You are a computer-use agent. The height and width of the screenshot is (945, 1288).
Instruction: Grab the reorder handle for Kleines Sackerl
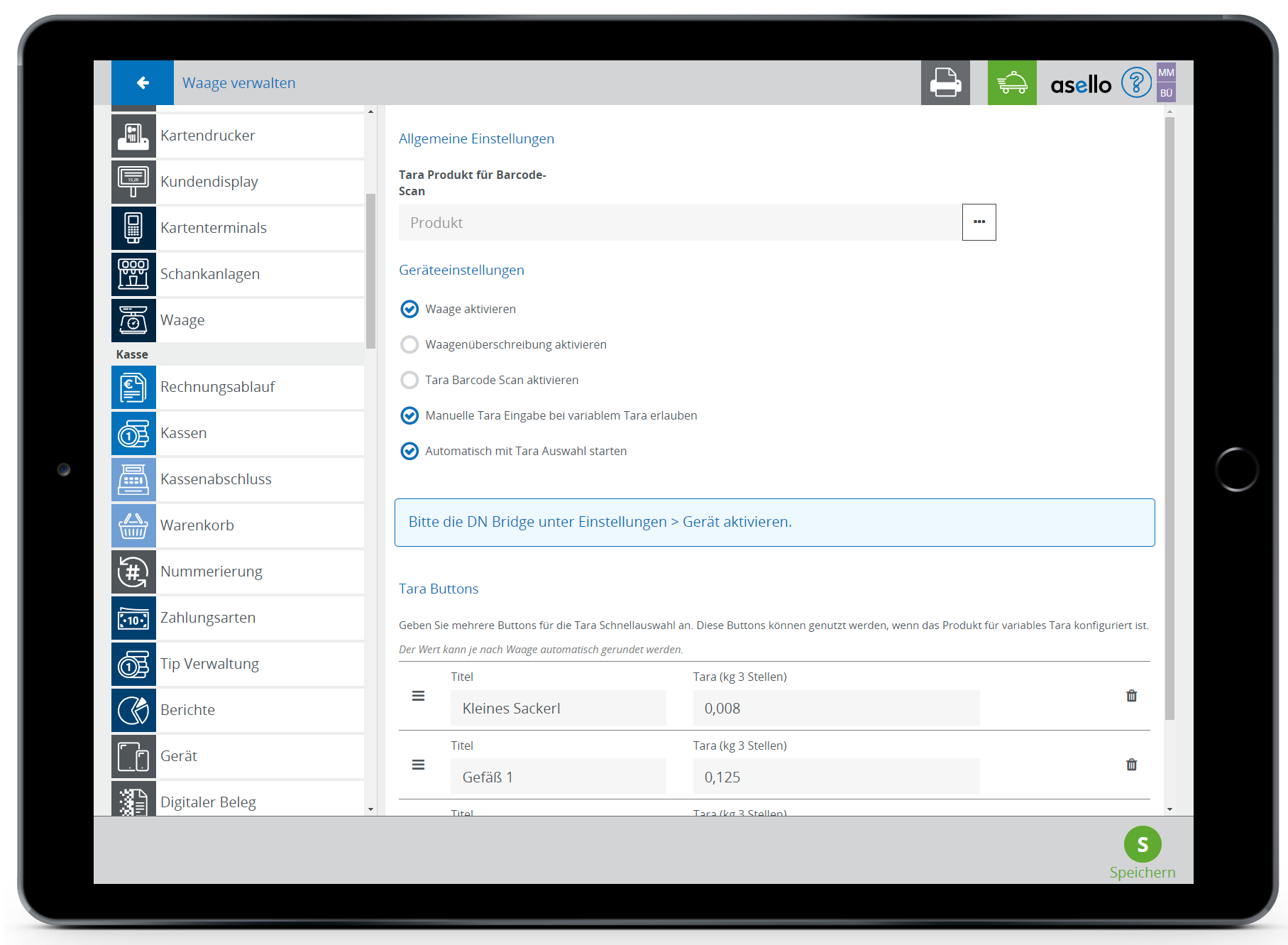coord(419,696)
